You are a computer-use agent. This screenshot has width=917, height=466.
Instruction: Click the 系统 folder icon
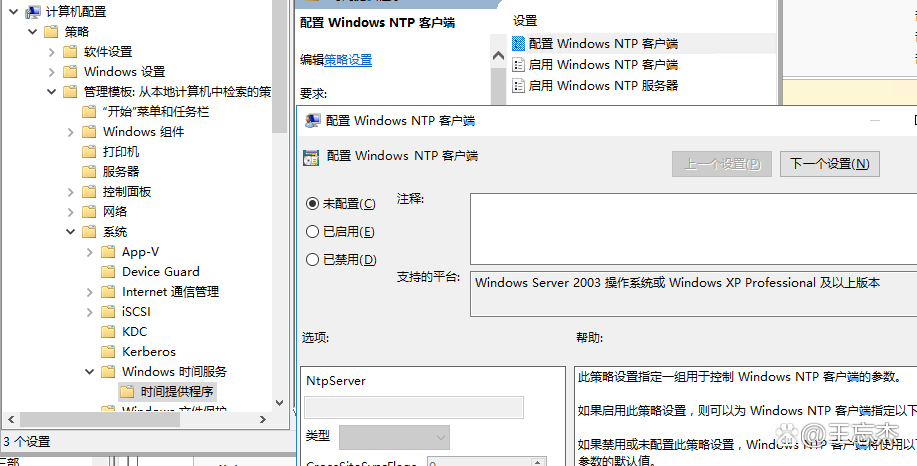click(x=89, y=232)
